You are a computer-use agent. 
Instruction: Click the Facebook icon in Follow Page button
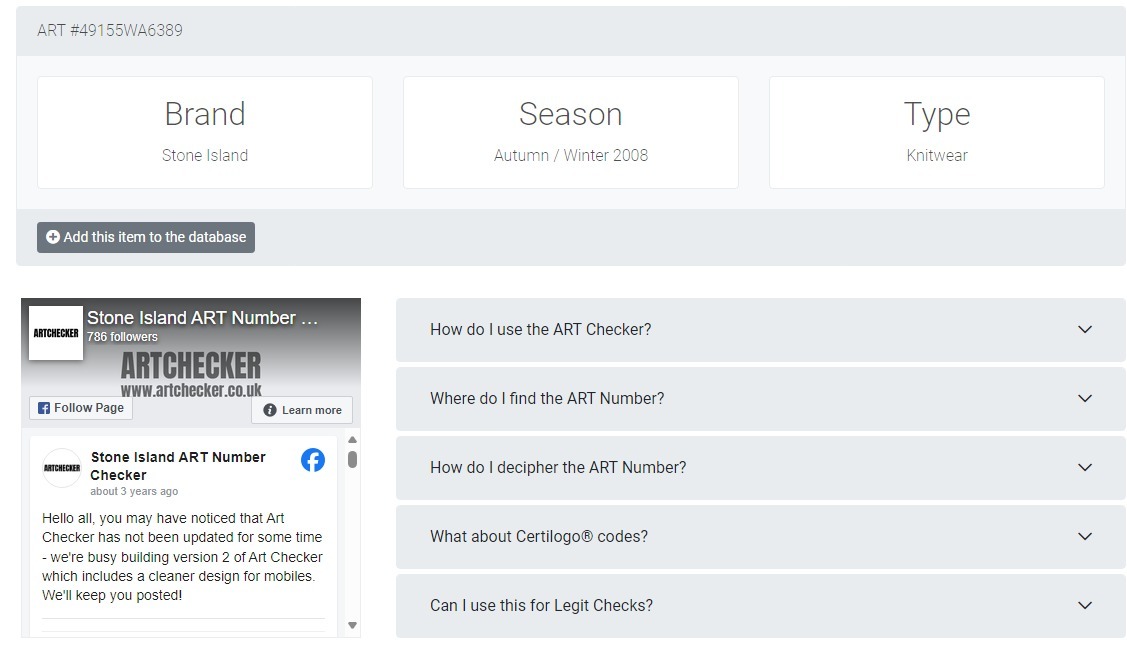(44, 408)
